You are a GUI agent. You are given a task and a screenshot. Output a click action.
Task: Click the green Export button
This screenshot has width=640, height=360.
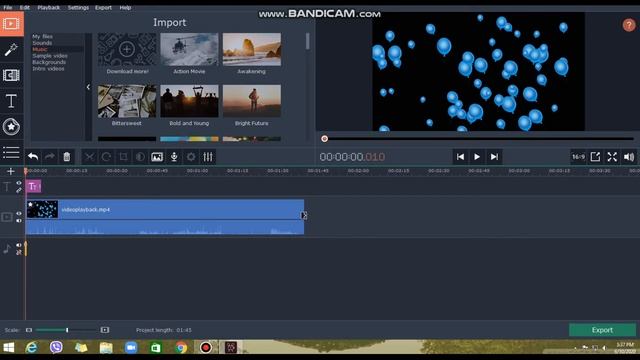[x=602, y=330]
